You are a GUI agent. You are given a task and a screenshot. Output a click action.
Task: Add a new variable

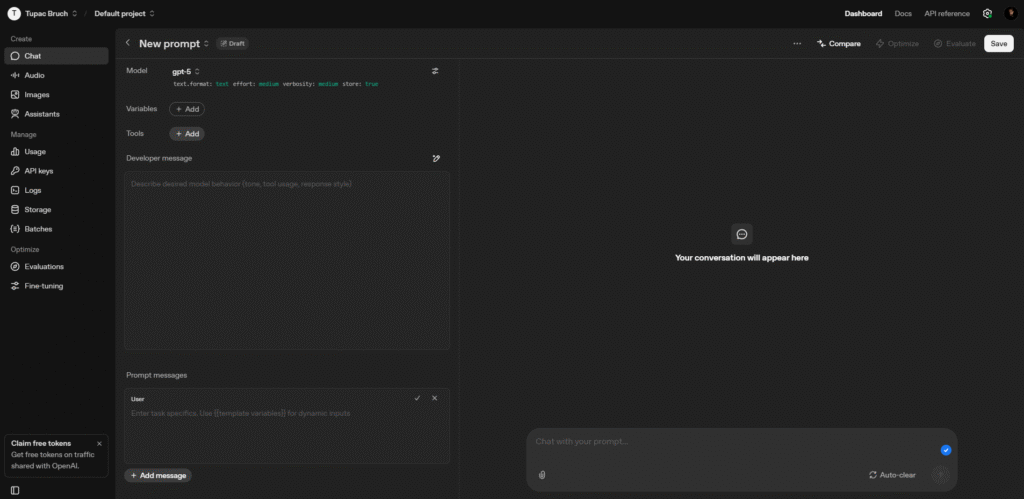pos(187,109)
